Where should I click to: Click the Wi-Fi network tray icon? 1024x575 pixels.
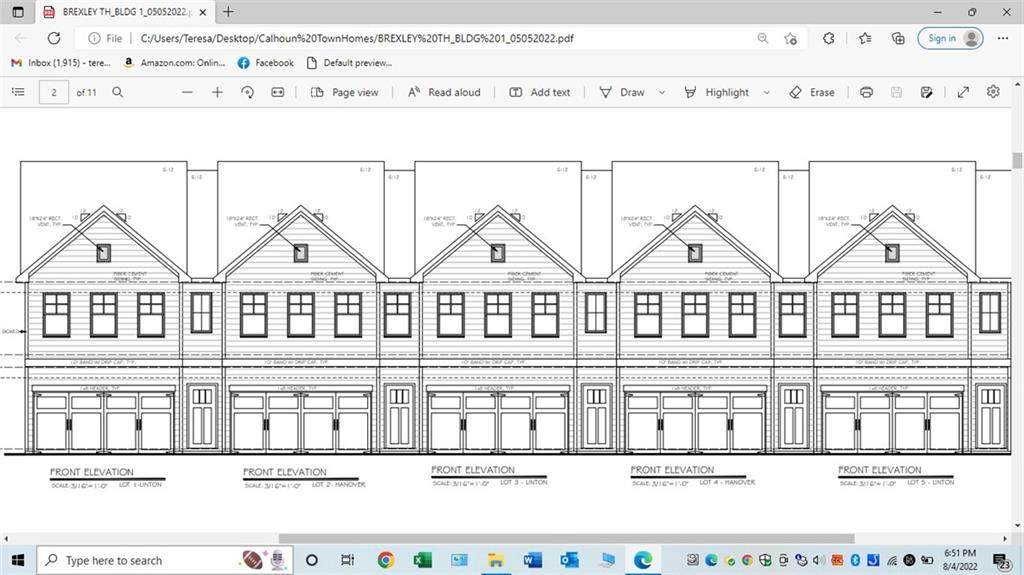coord(892,560)
